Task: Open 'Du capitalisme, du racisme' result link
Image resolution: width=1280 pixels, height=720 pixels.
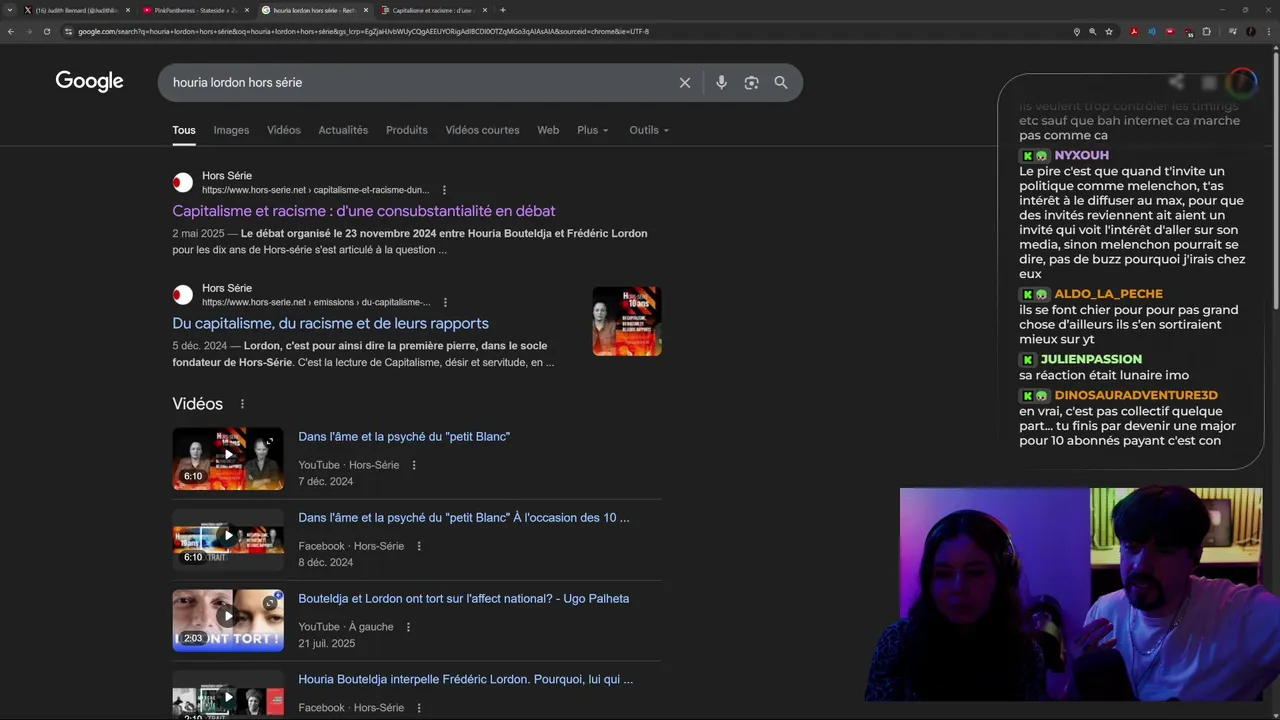Action: (330, 323)
